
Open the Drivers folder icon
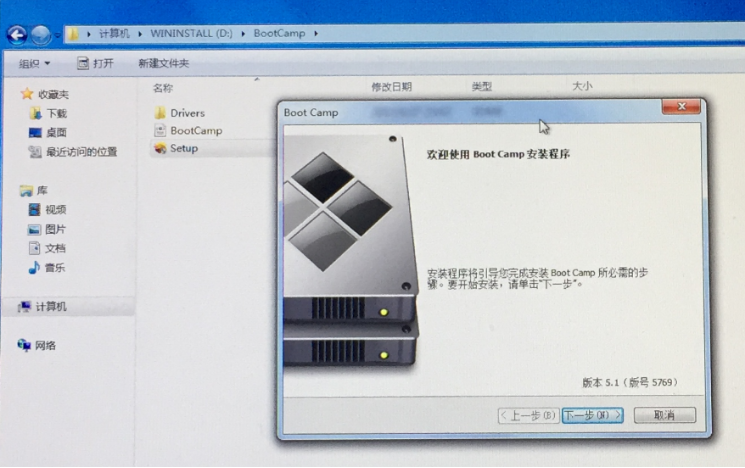tap(160, 113)
